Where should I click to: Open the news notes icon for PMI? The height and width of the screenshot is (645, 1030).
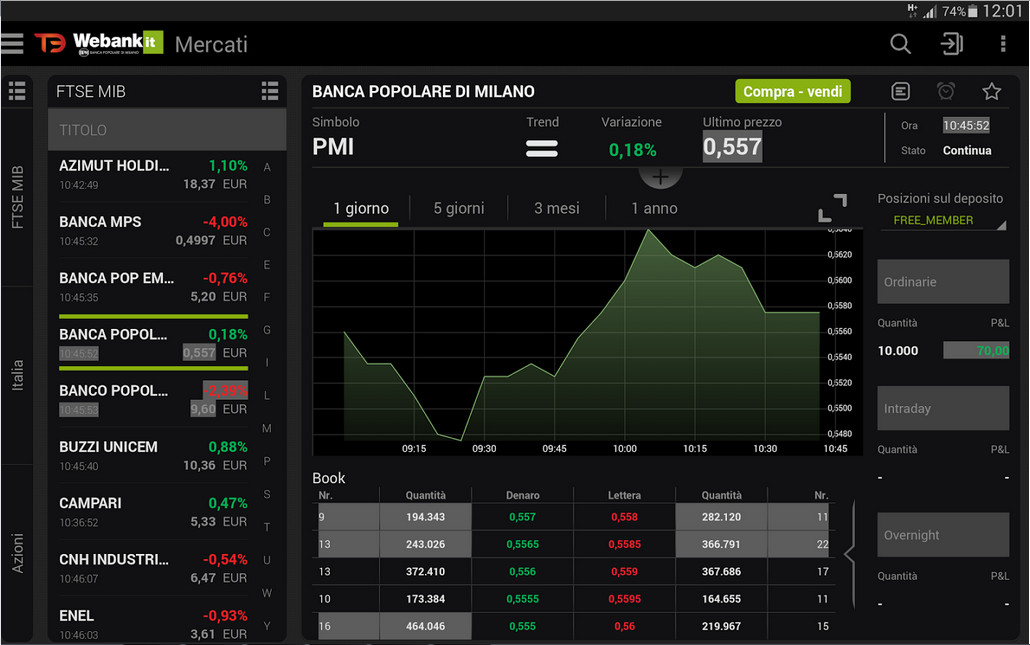coord(900,91)
